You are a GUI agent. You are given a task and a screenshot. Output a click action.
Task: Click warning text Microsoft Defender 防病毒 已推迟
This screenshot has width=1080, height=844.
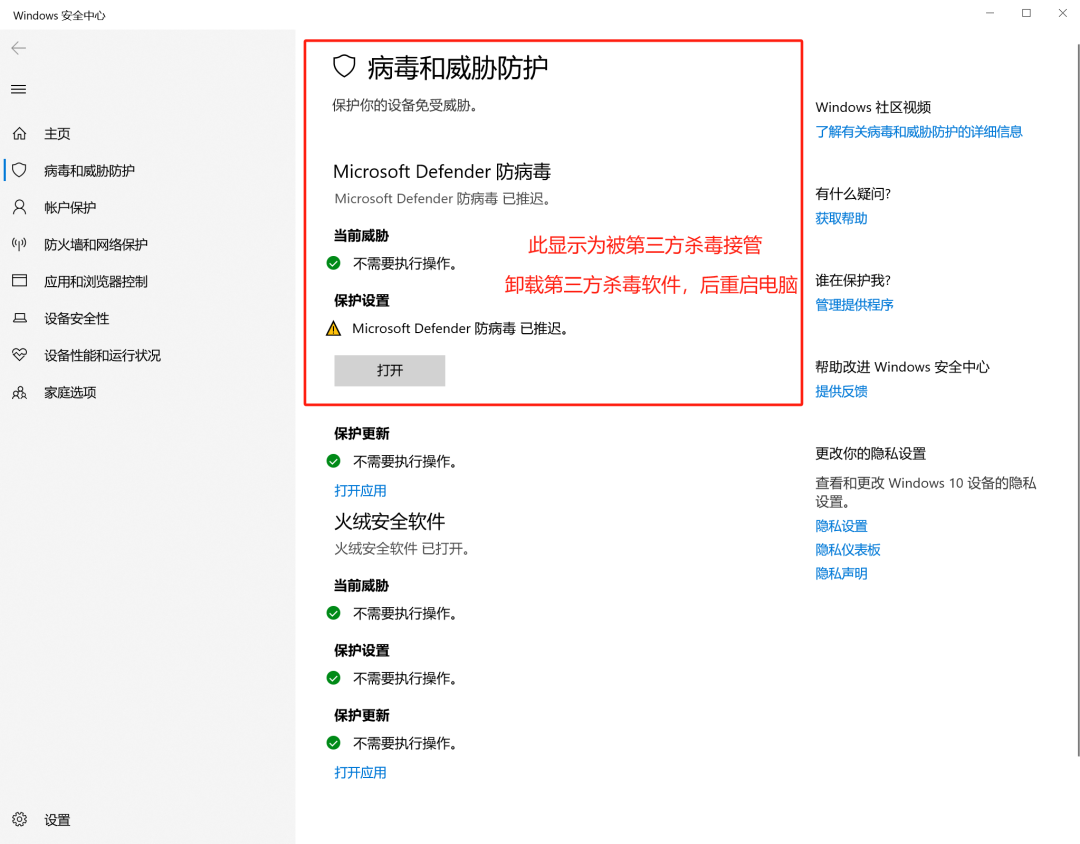point(460,329)
